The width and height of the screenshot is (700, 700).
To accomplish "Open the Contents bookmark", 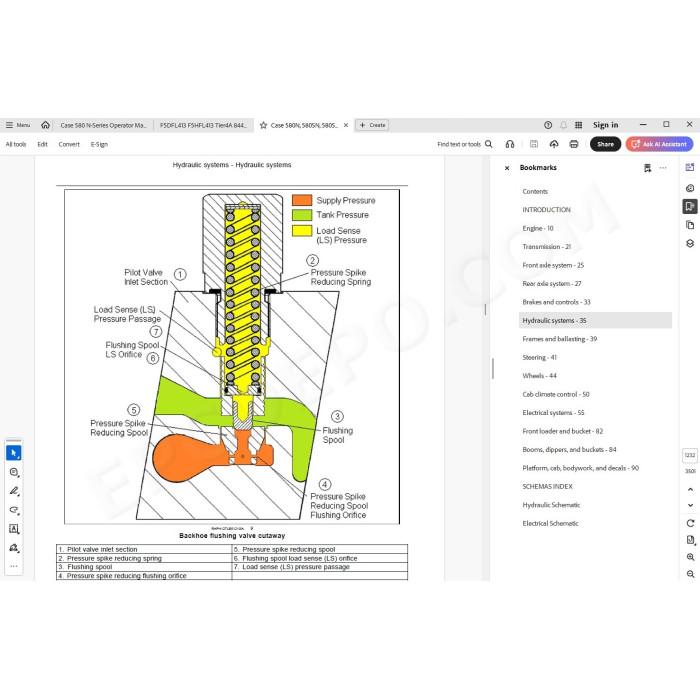I will coord(535,192).
